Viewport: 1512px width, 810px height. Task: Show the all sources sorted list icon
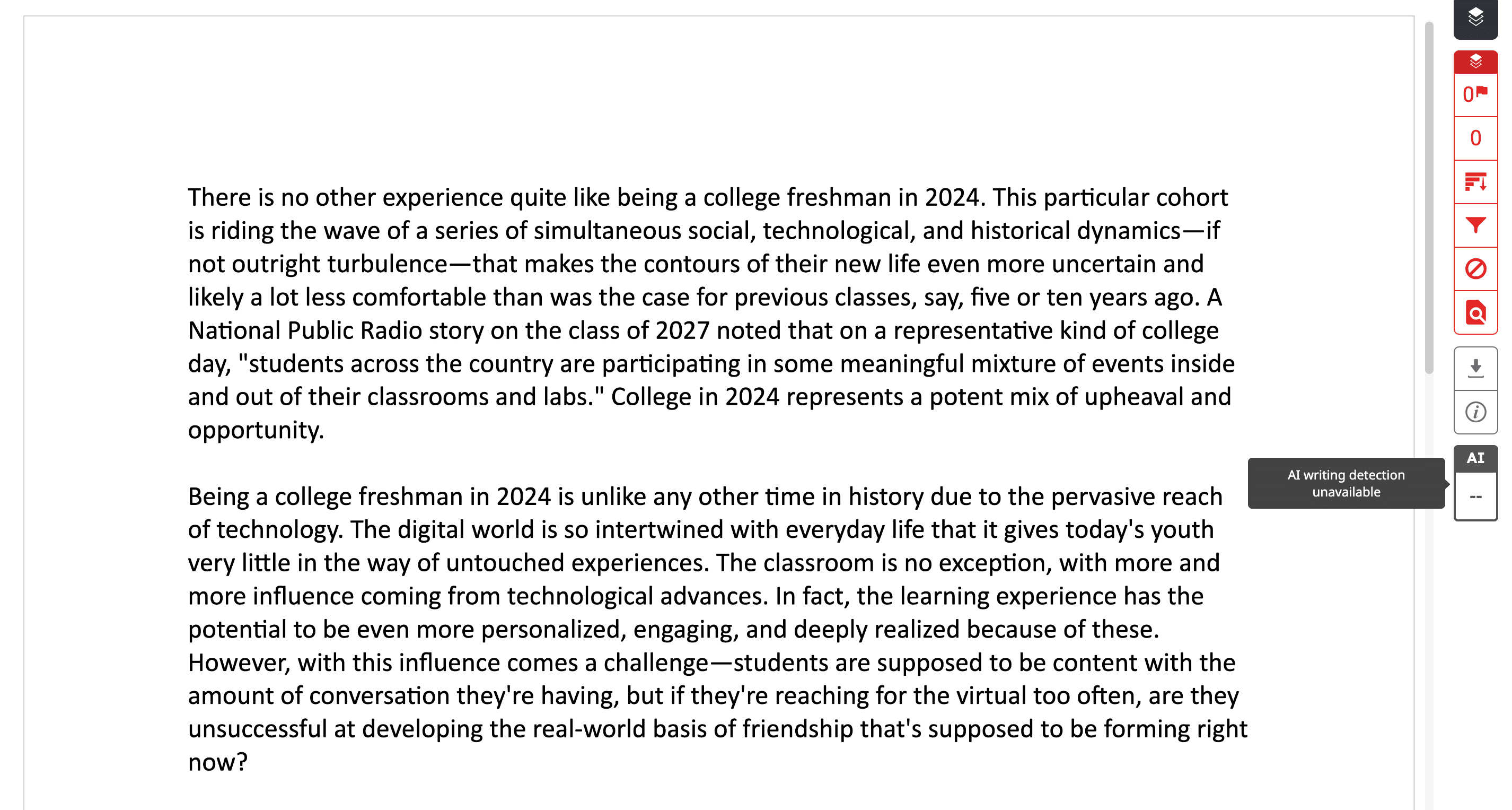coord(1475,182)
